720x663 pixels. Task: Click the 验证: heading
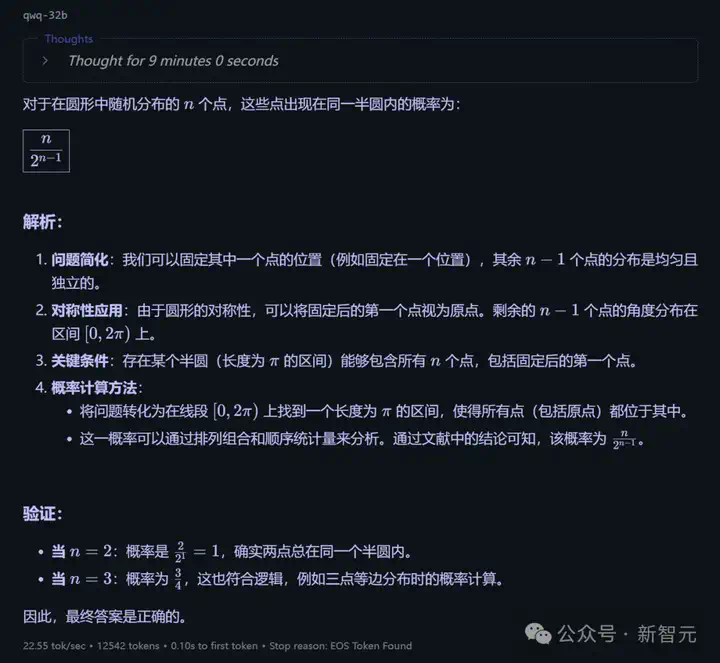click(x=43, y=514)
